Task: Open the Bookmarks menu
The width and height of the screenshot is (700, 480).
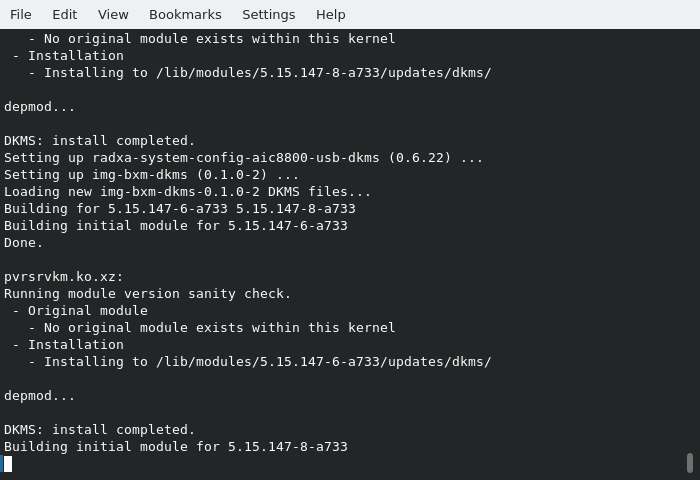Action: click(185, 15)
